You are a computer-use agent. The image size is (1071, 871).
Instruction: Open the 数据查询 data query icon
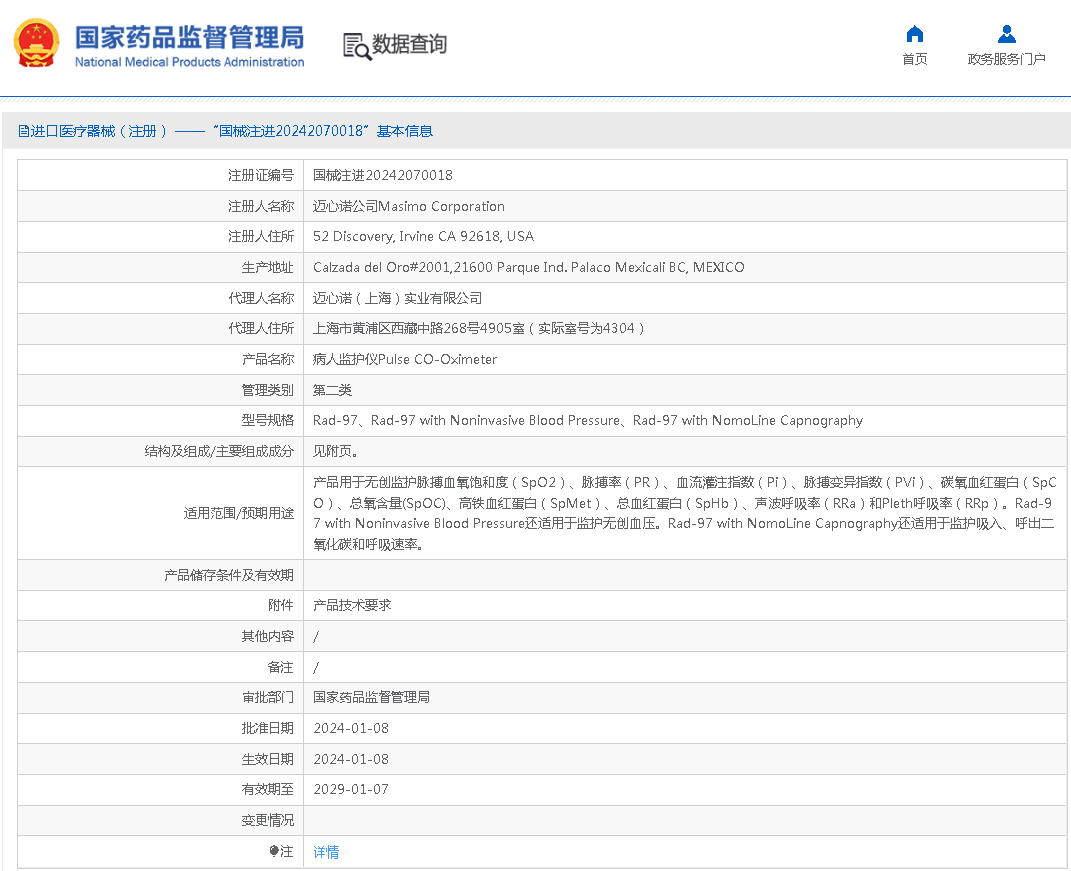(356, 46)
